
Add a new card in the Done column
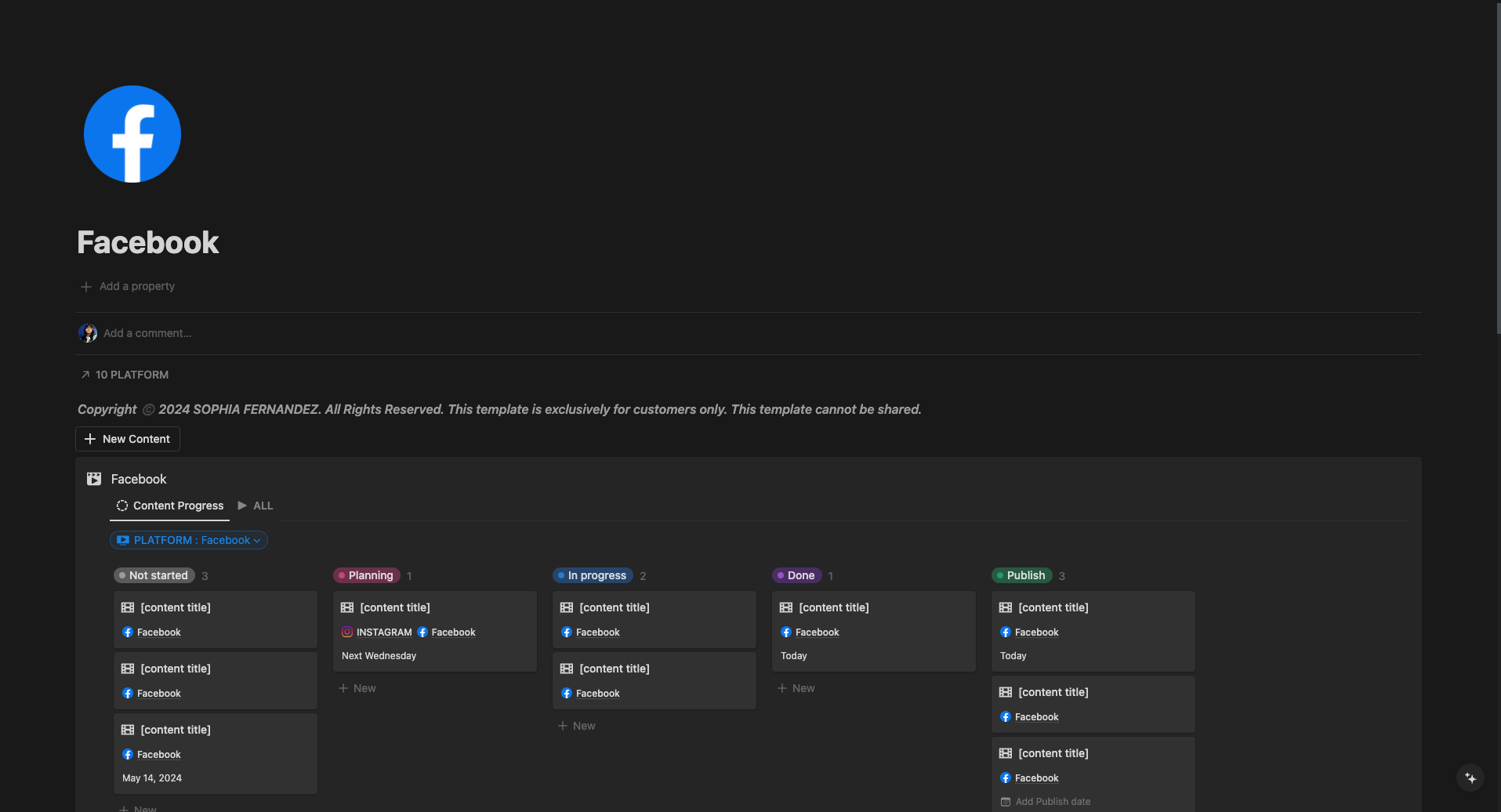[796, 688]
